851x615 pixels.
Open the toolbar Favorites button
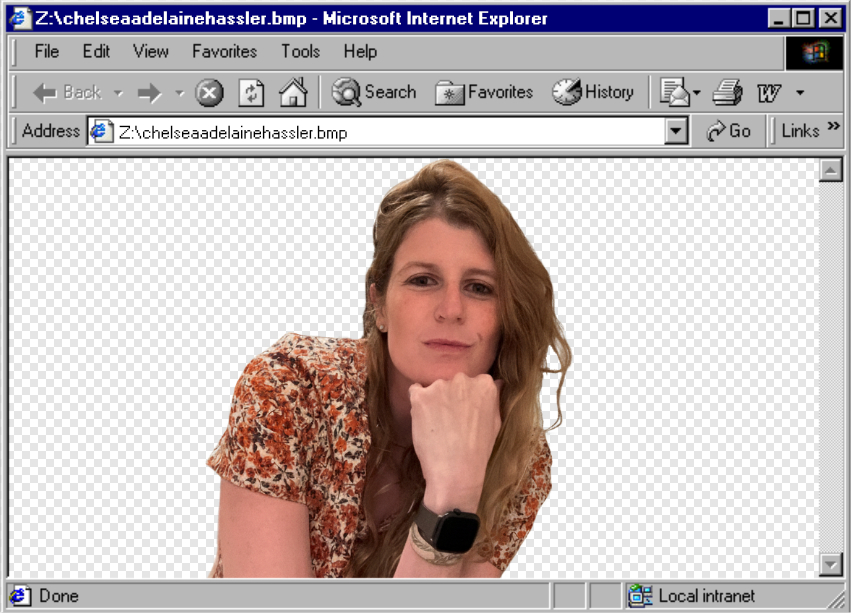tap(484, 93)
